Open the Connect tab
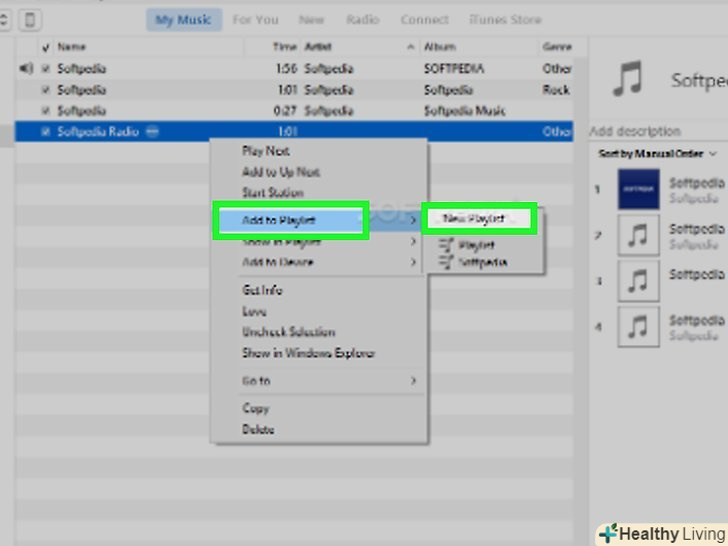The height and width of the screenshot is (546, 728). pos(425,20)
